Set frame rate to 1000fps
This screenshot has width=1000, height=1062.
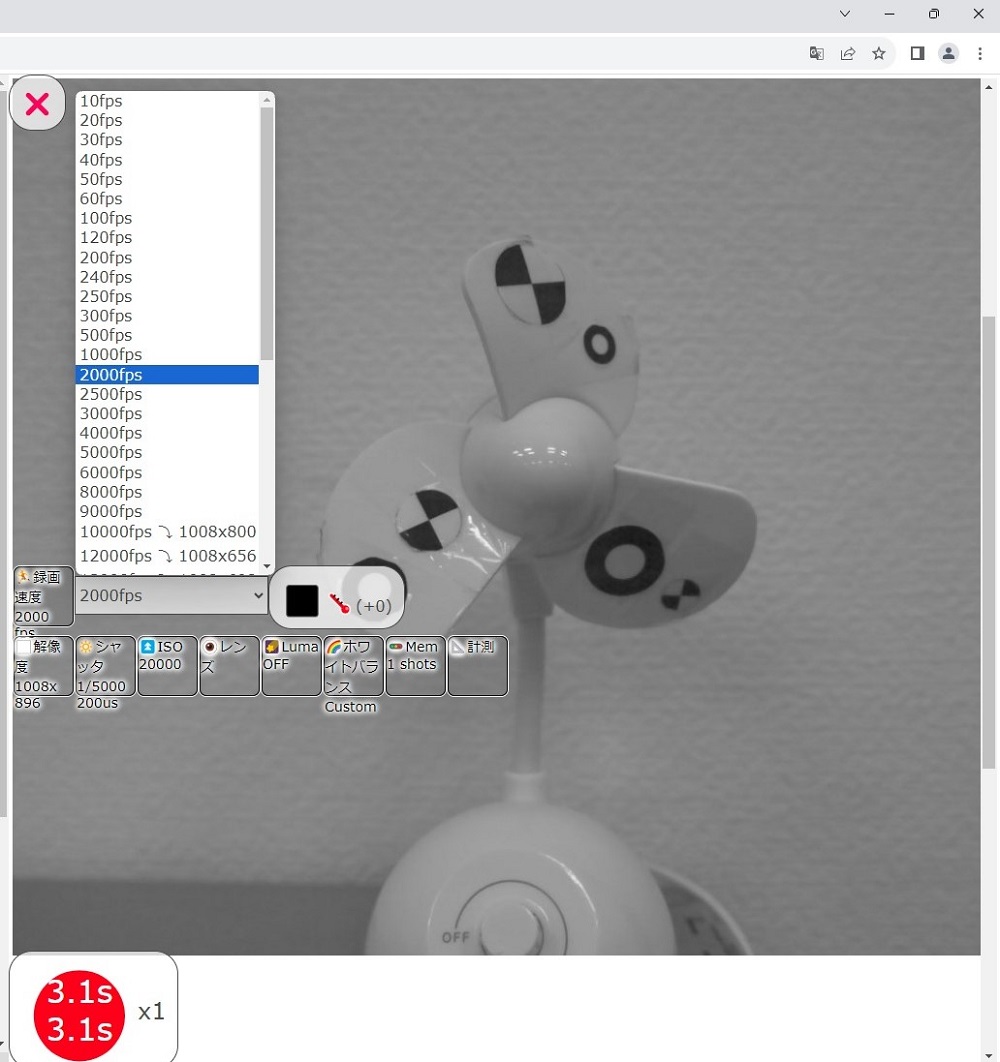click(x=167, y=355)
